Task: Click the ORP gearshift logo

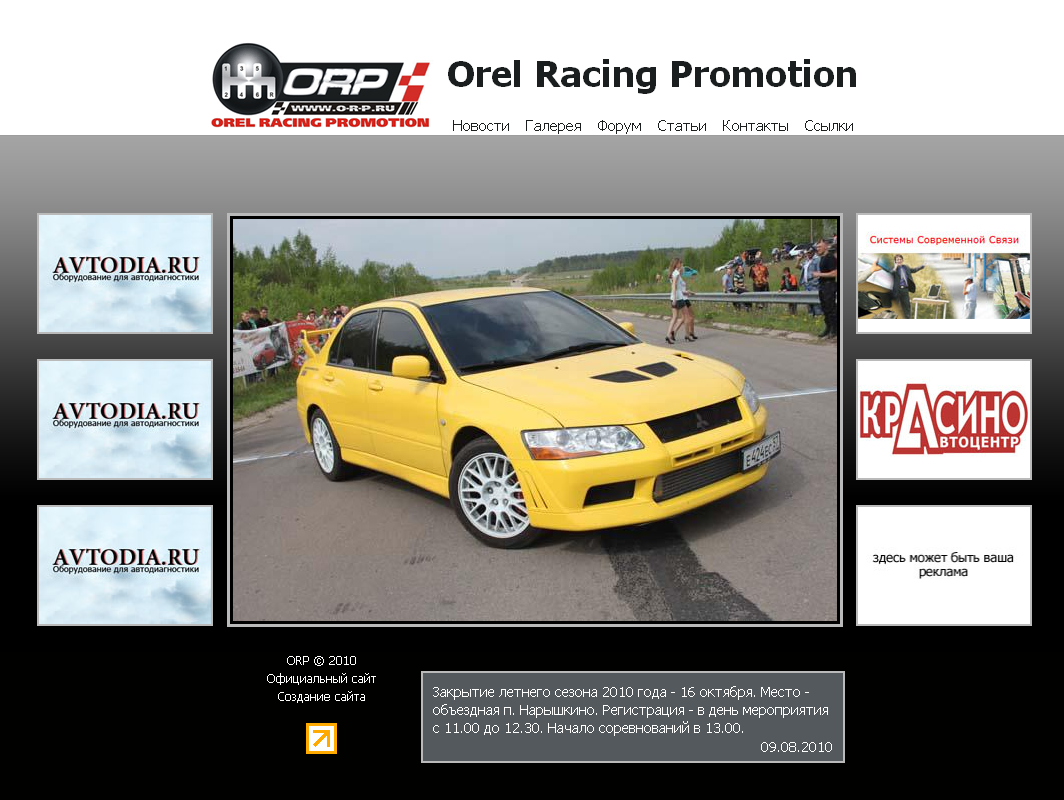Action: pyautogui.click(x=320, y=86)
